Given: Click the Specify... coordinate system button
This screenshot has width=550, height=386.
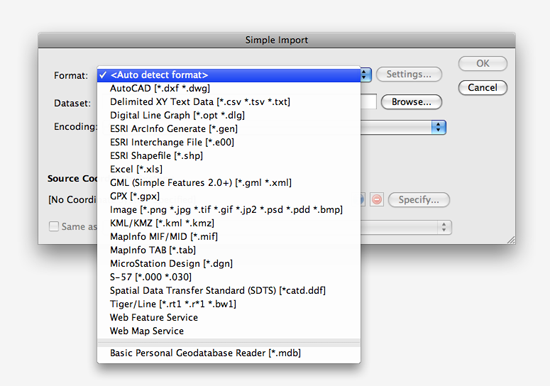Looking at the screenshot, I should tap(419, 200).
